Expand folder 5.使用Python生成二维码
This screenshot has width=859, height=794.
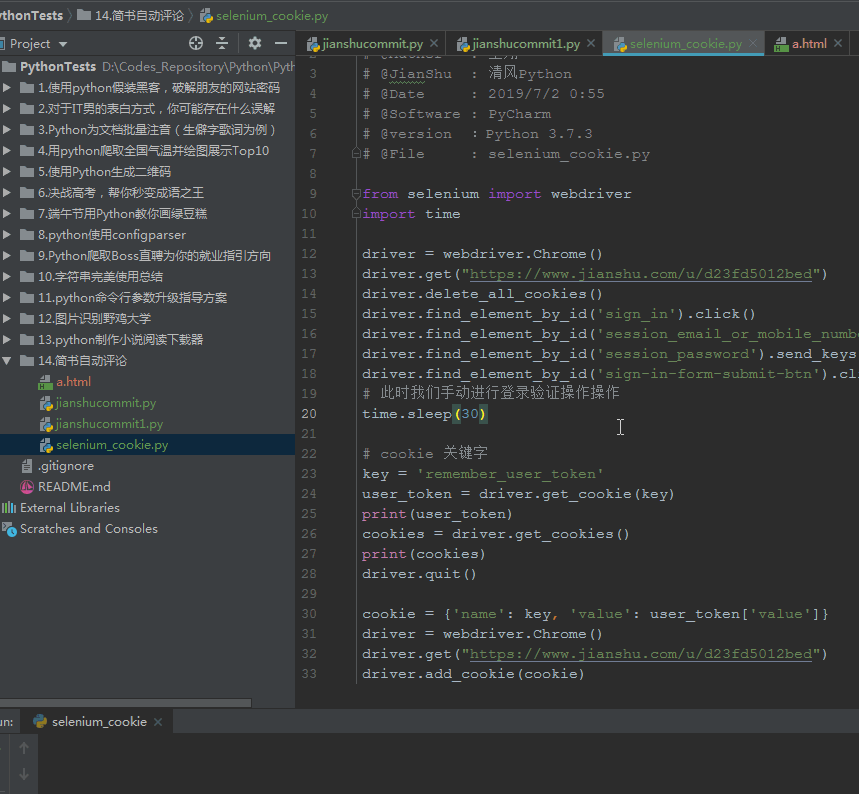pos(7,172)
